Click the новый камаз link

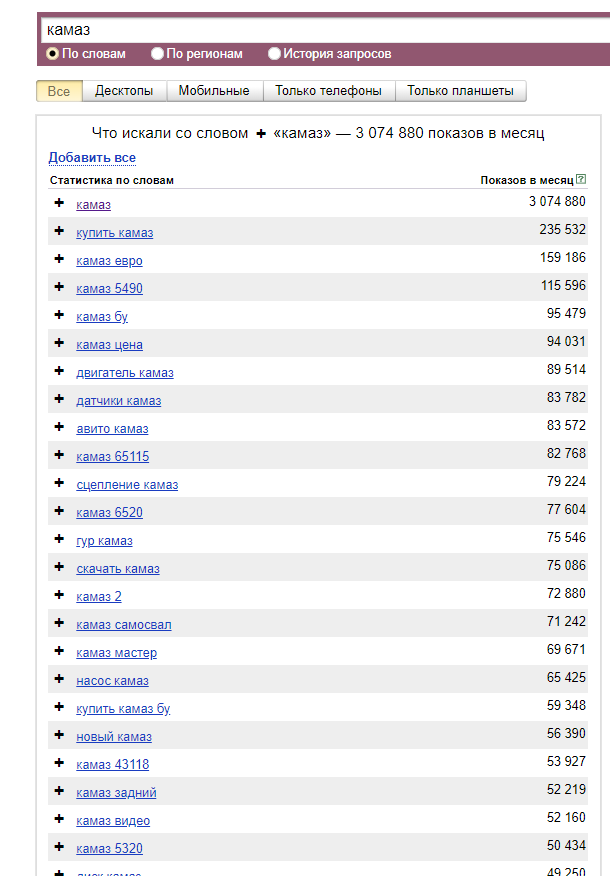(x=114, y=737)
